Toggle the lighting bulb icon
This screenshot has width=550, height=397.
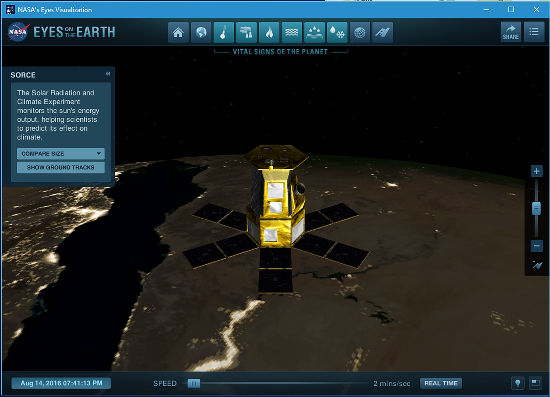coord(518,383)
